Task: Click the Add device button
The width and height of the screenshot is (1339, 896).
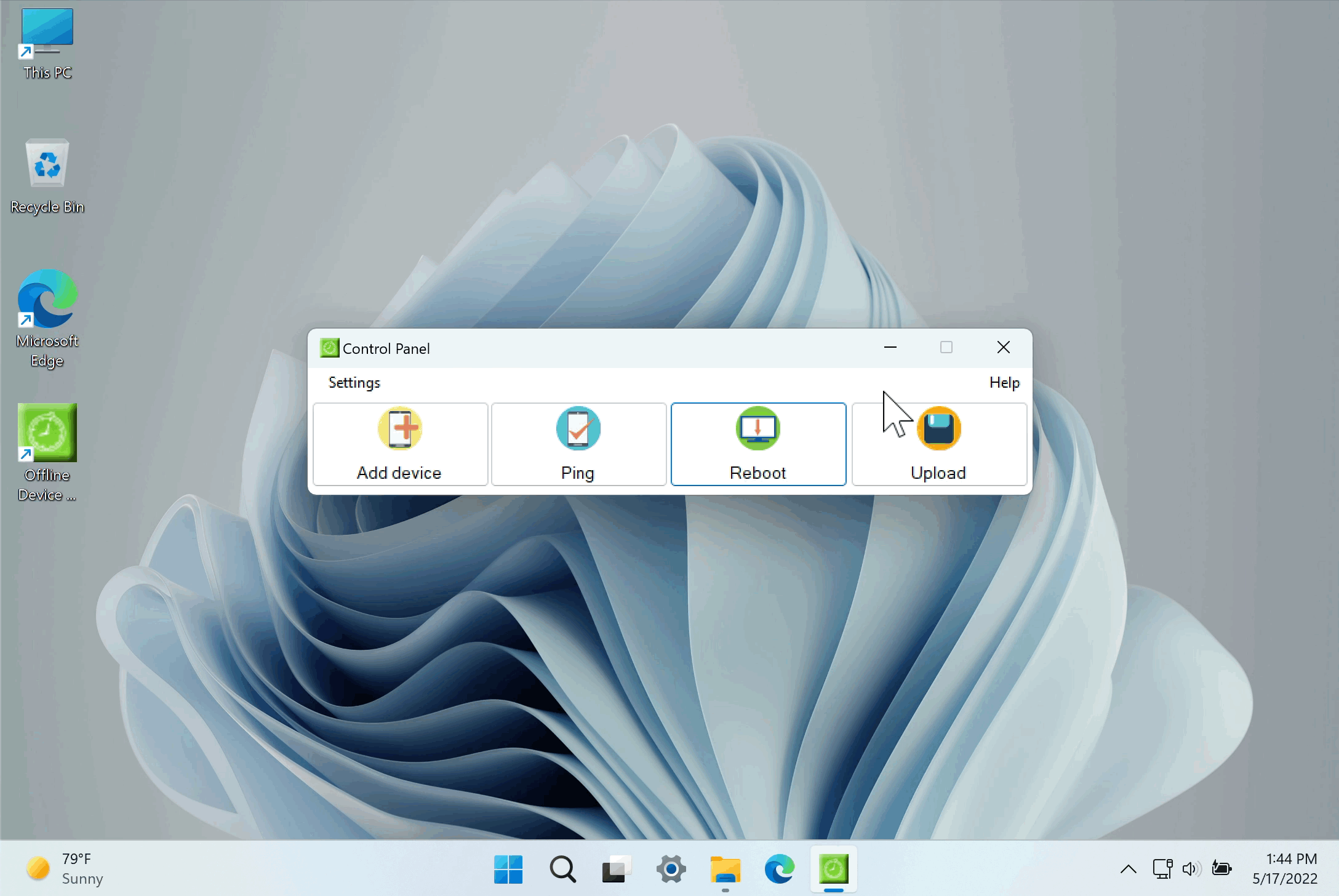Action: click(x=400, y=444)
